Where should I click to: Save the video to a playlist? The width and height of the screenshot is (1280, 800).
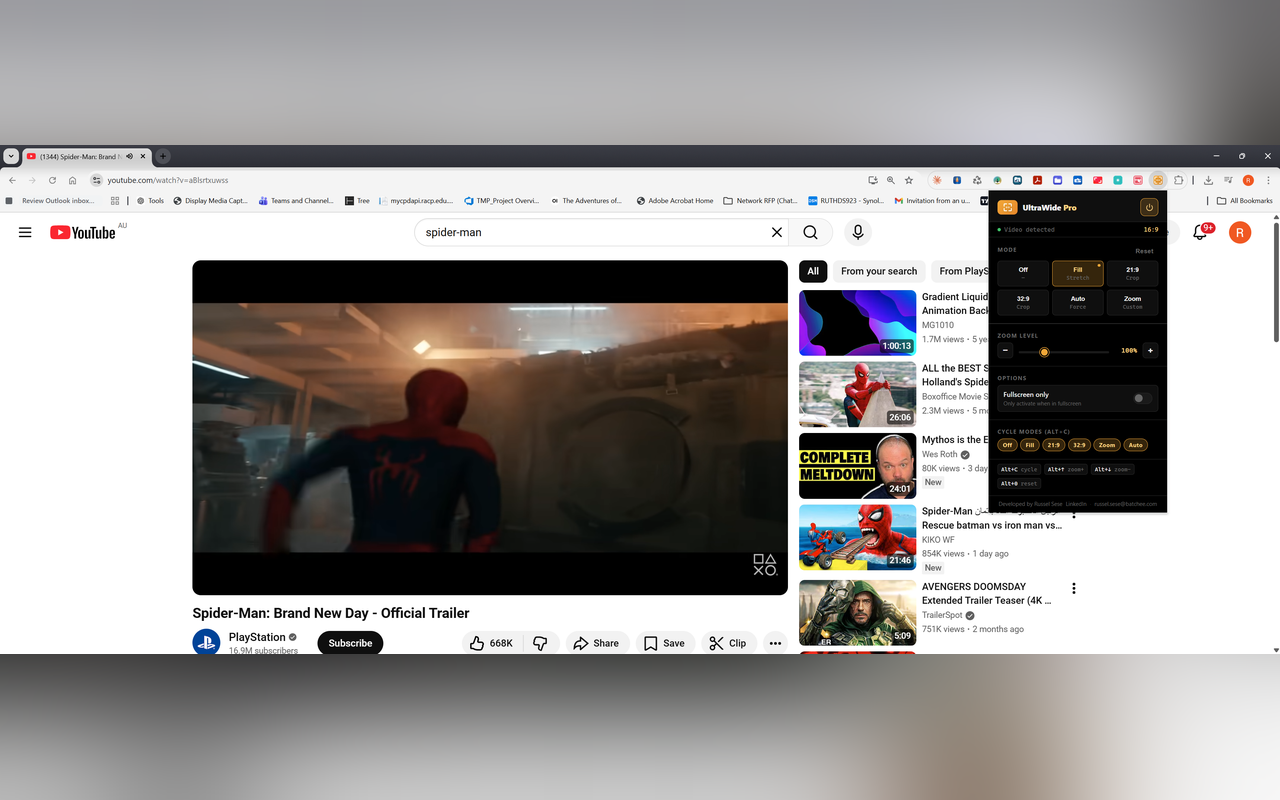664,643
